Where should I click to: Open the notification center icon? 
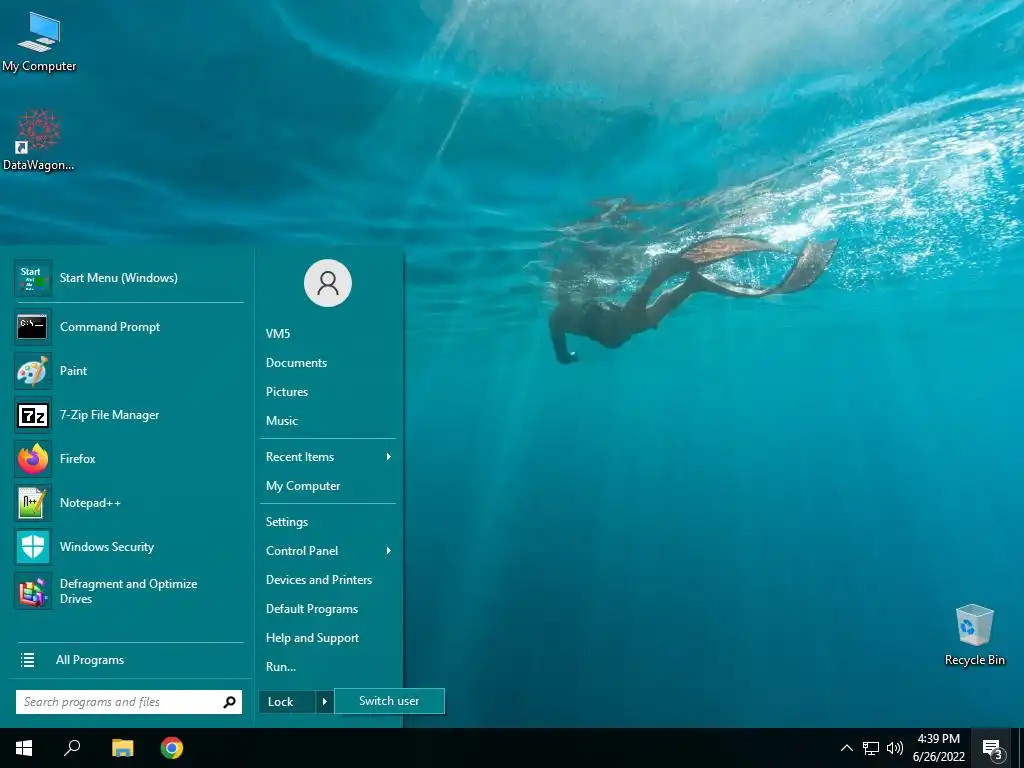click(993, 749)
